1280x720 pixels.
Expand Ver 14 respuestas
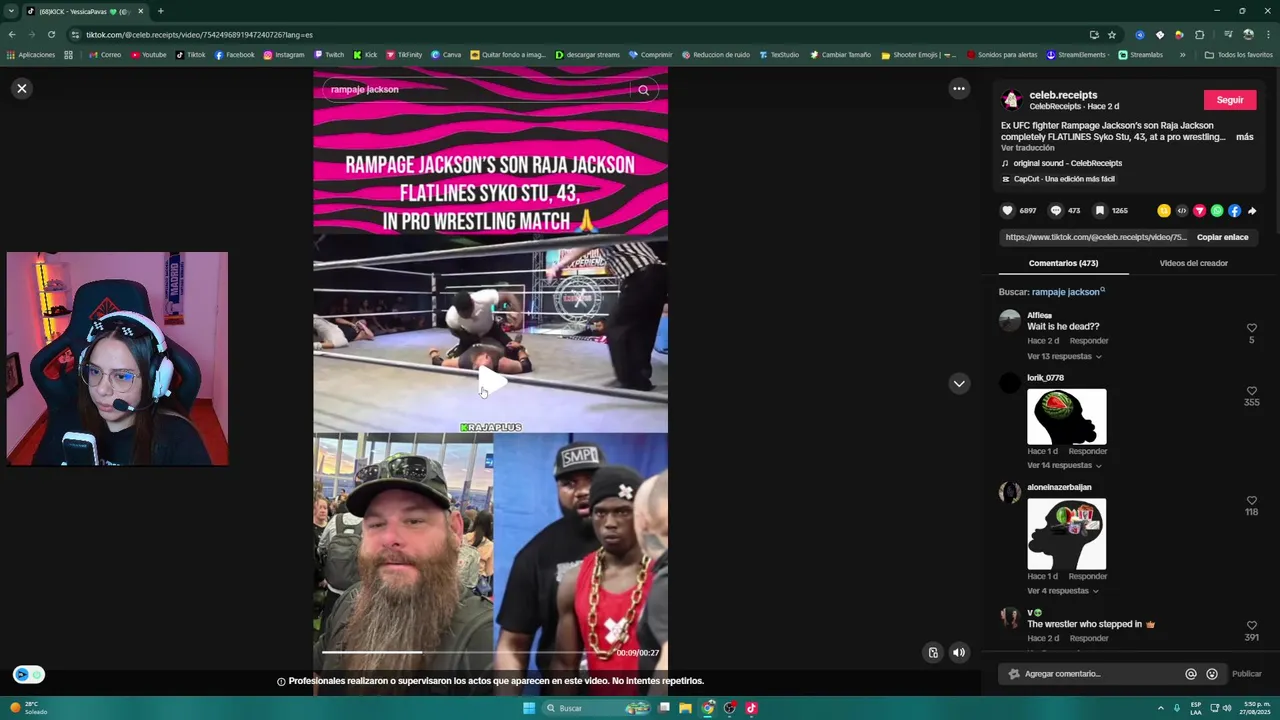pyautogui.click(x=1064, y=466)
